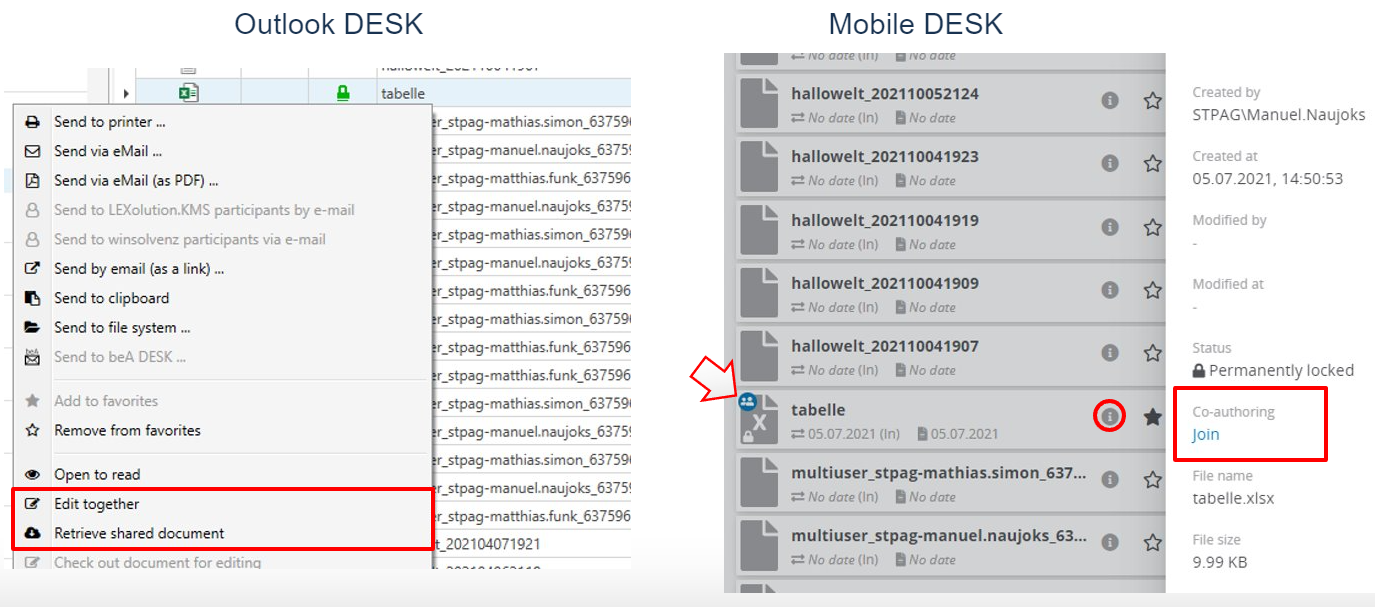The height and width of the screenshot is (607, 1375).
Task: Open info for hallowelt_202110041923
Action: 1109,163
